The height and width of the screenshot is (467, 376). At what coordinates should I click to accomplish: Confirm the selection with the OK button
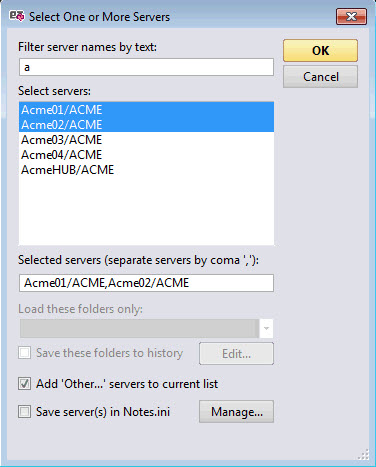320,51
